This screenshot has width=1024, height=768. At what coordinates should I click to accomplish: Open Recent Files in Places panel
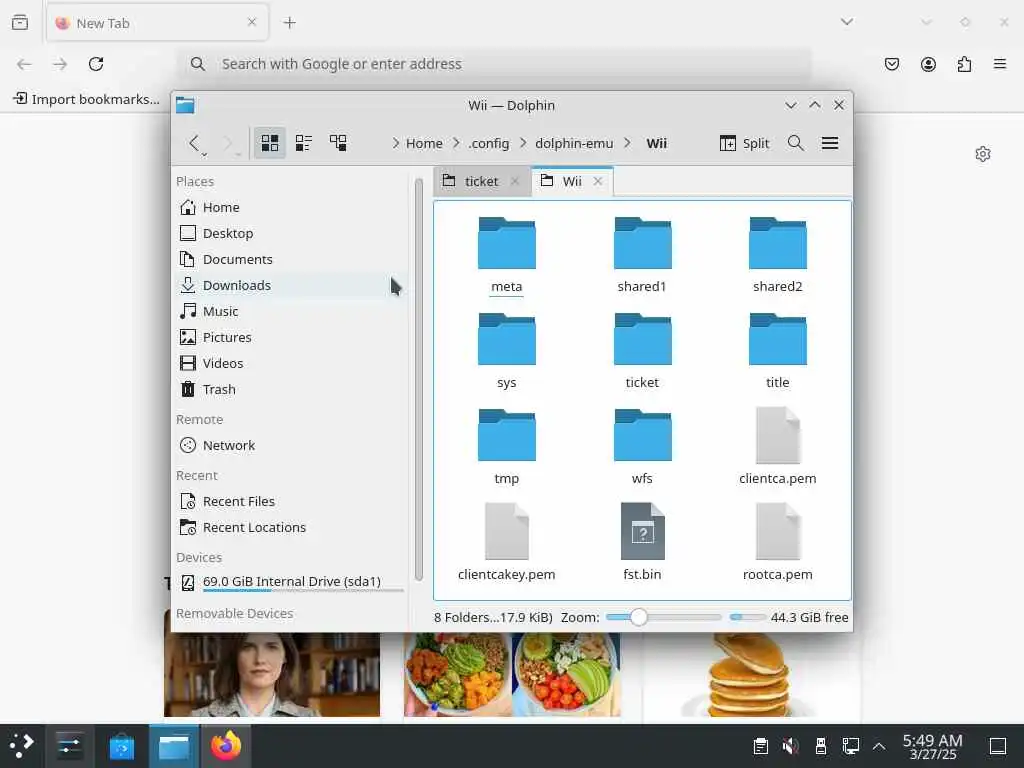tap(291, 502)
